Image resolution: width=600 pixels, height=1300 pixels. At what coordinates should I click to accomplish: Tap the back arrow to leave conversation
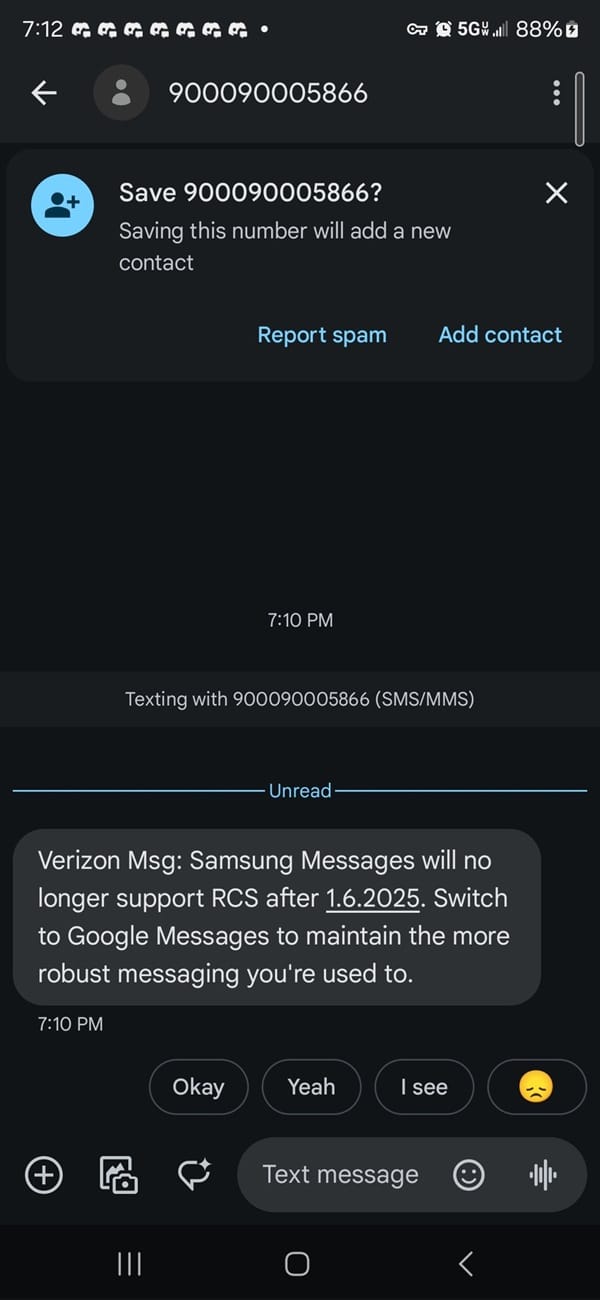click(x=44, y=93)
